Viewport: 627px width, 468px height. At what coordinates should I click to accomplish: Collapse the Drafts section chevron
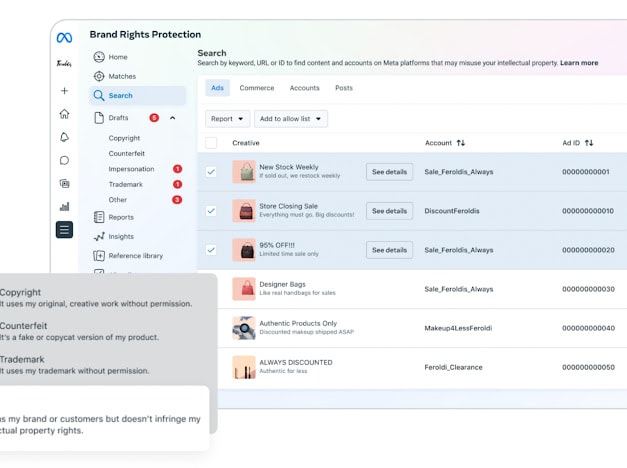click(173, 118)
